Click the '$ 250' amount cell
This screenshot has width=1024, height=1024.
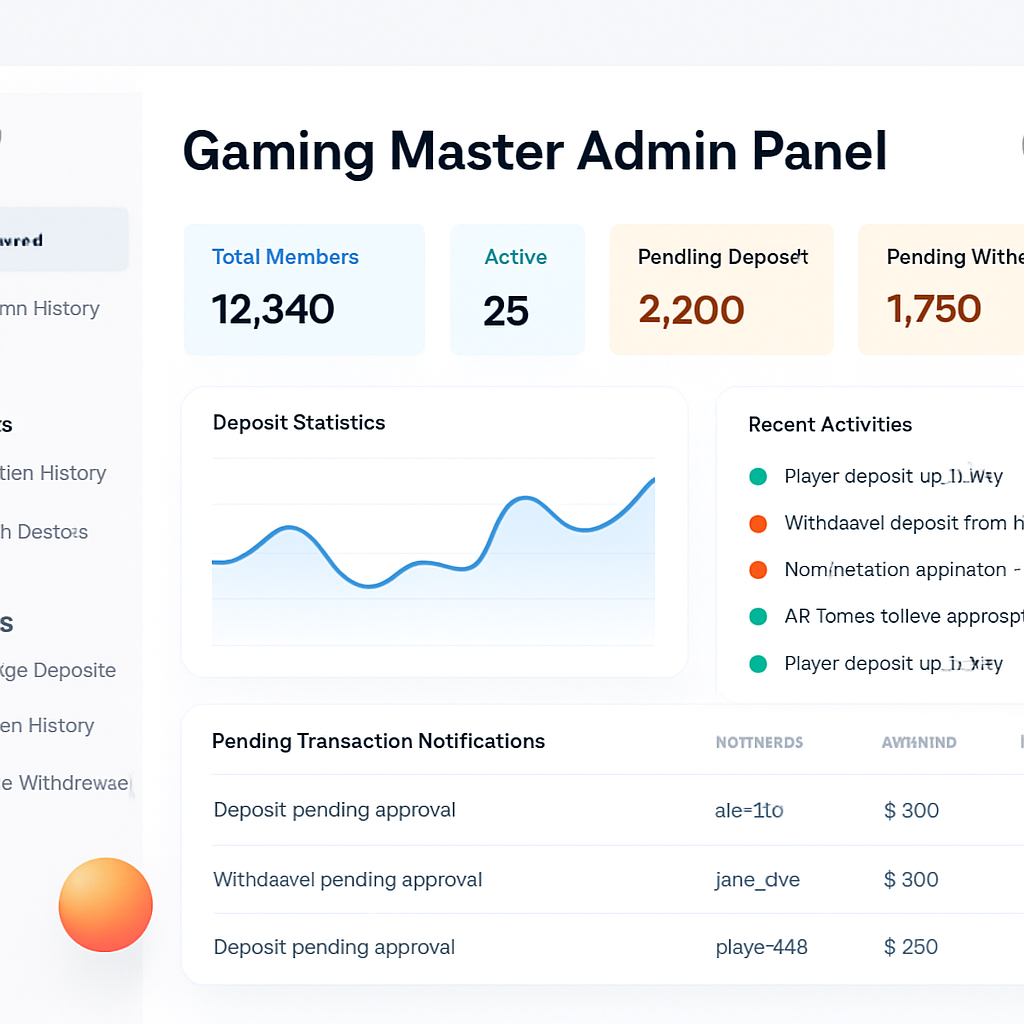coord(911,947)
